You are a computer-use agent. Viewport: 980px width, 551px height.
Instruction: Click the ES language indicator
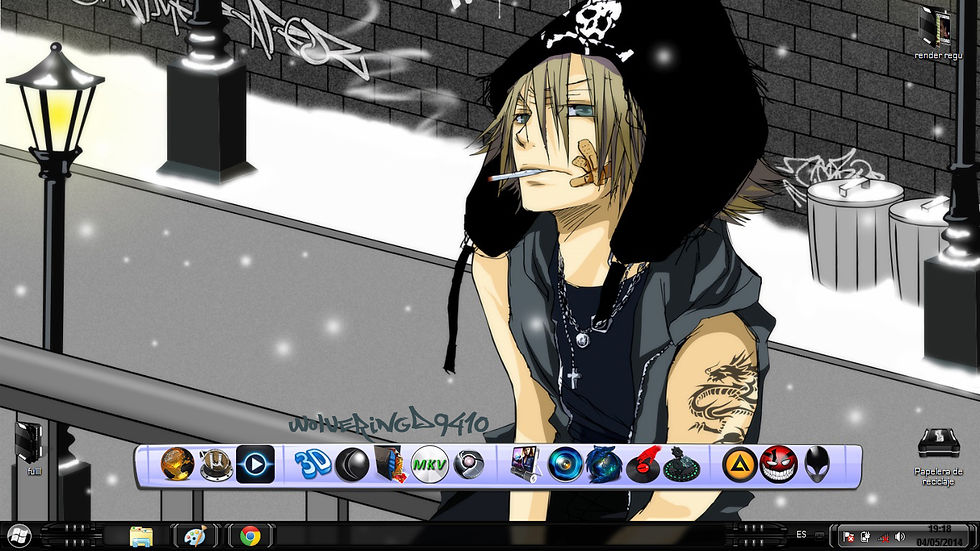coord(801,535)
